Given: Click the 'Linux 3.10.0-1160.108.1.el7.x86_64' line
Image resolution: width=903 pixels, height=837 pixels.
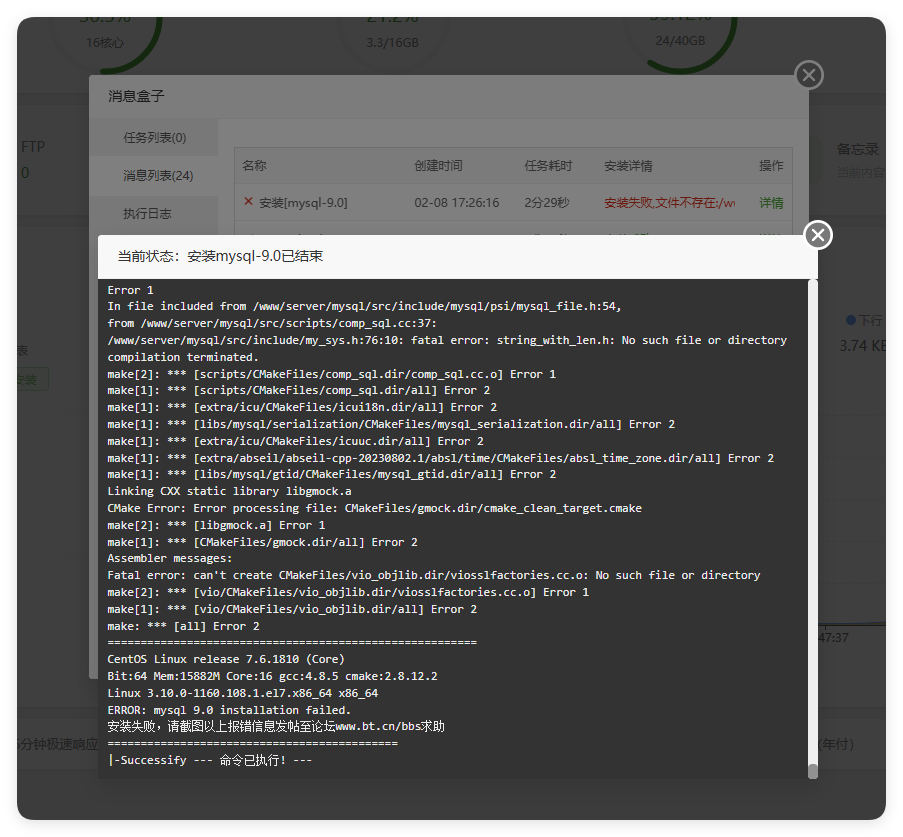Looking at the screenshot, I should coord(242,693).
